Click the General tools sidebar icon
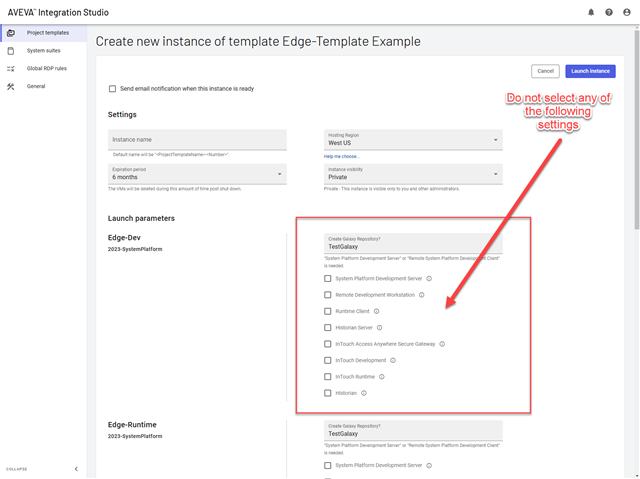The image size is (640, 479). click(x=11, y=86)
